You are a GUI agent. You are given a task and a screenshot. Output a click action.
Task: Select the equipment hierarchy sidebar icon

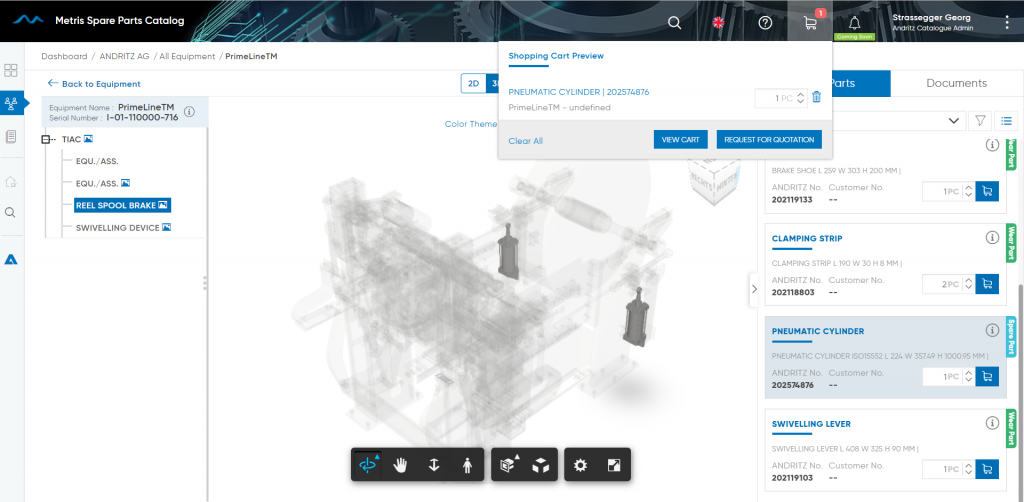(x=11, y=102)
